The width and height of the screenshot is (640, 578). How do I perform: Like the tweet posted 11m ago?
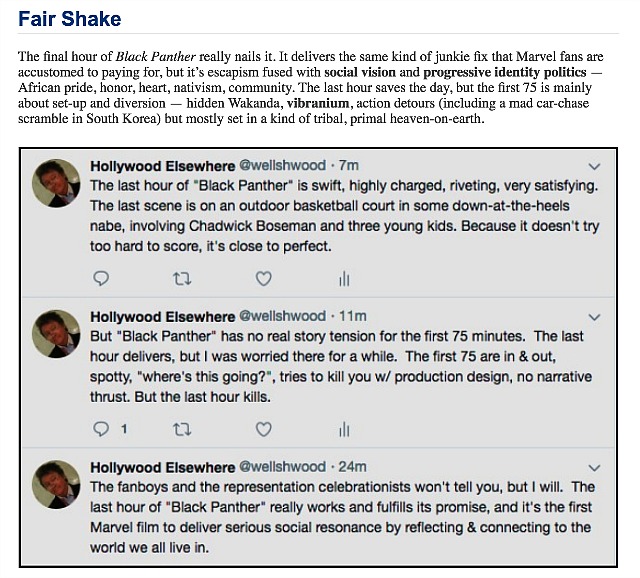(x=263, y=429)
